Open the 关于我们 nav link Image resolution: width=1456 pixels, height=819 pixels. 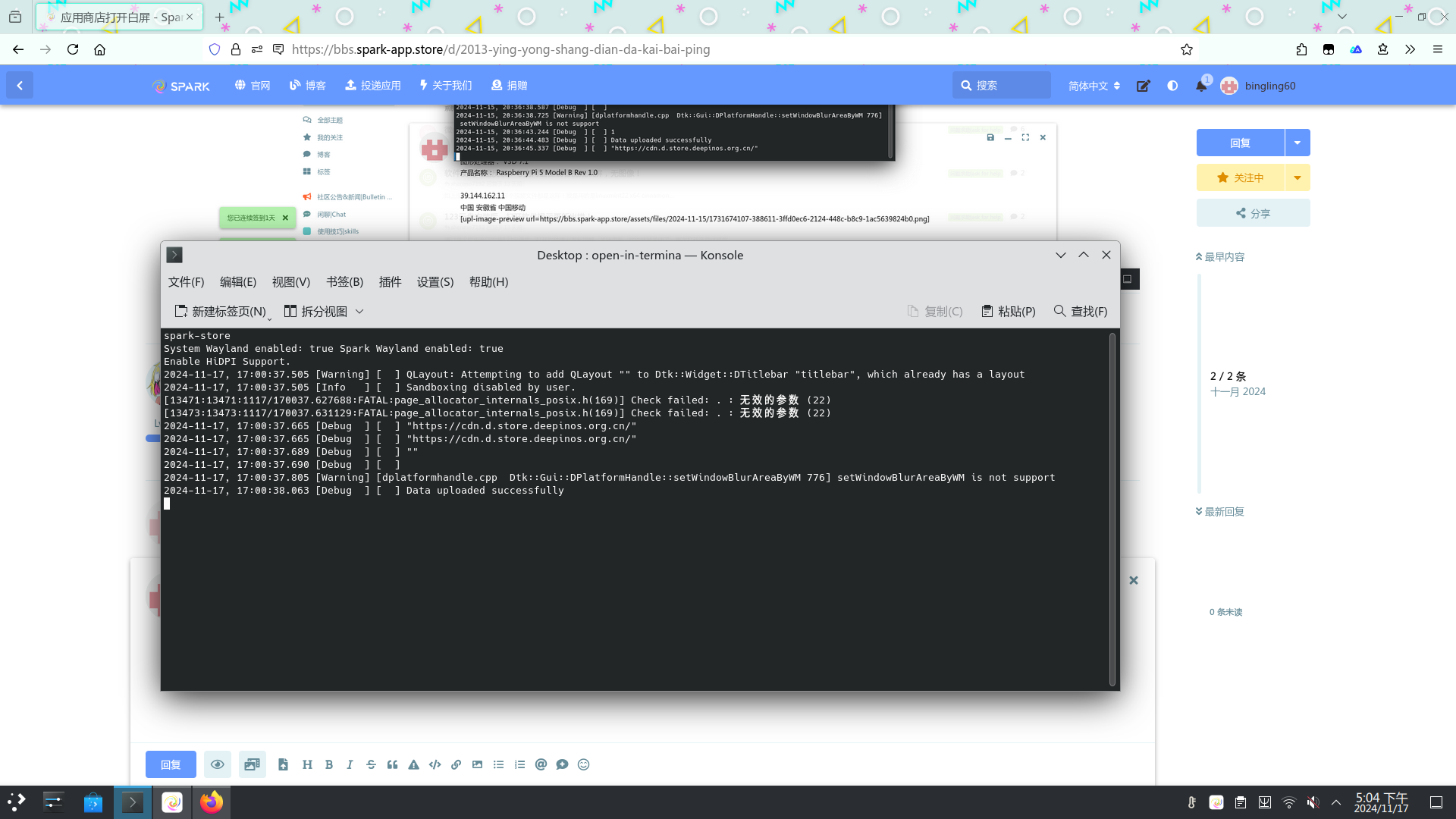(x=446, y=86)
